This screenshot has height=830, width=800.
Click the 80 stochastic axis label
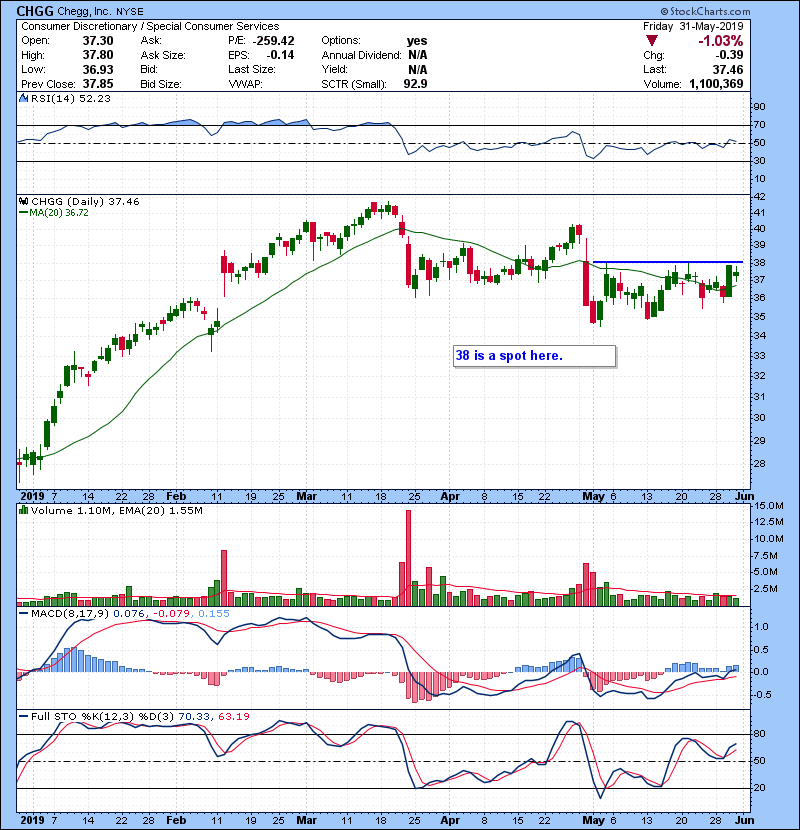[759, 734]
